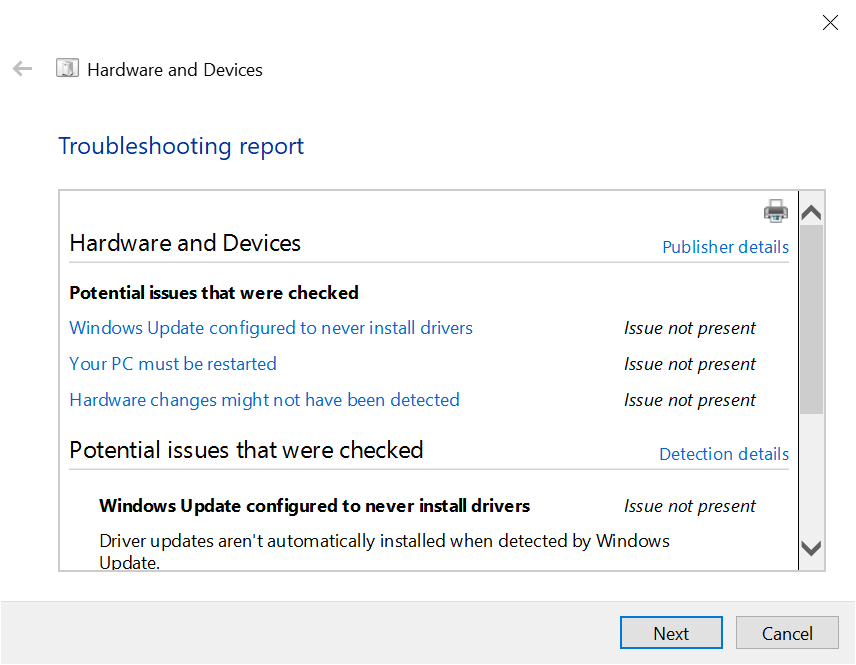Click the driver updates description text
The width and height of the screenshot is (856, 665).
pos(384,541)
